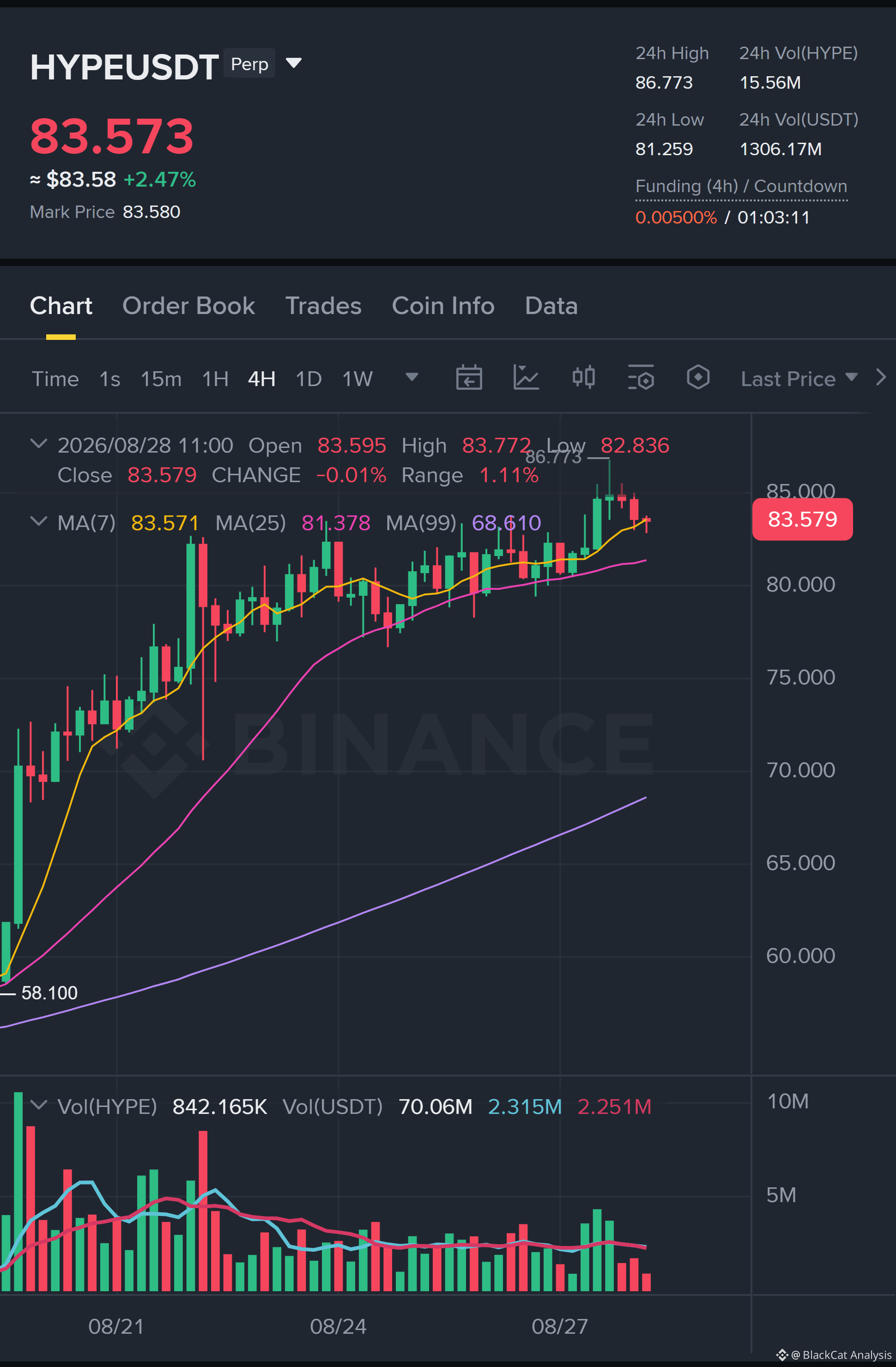
Task: Open the Coin Info tab
Action: click(443, 306)
